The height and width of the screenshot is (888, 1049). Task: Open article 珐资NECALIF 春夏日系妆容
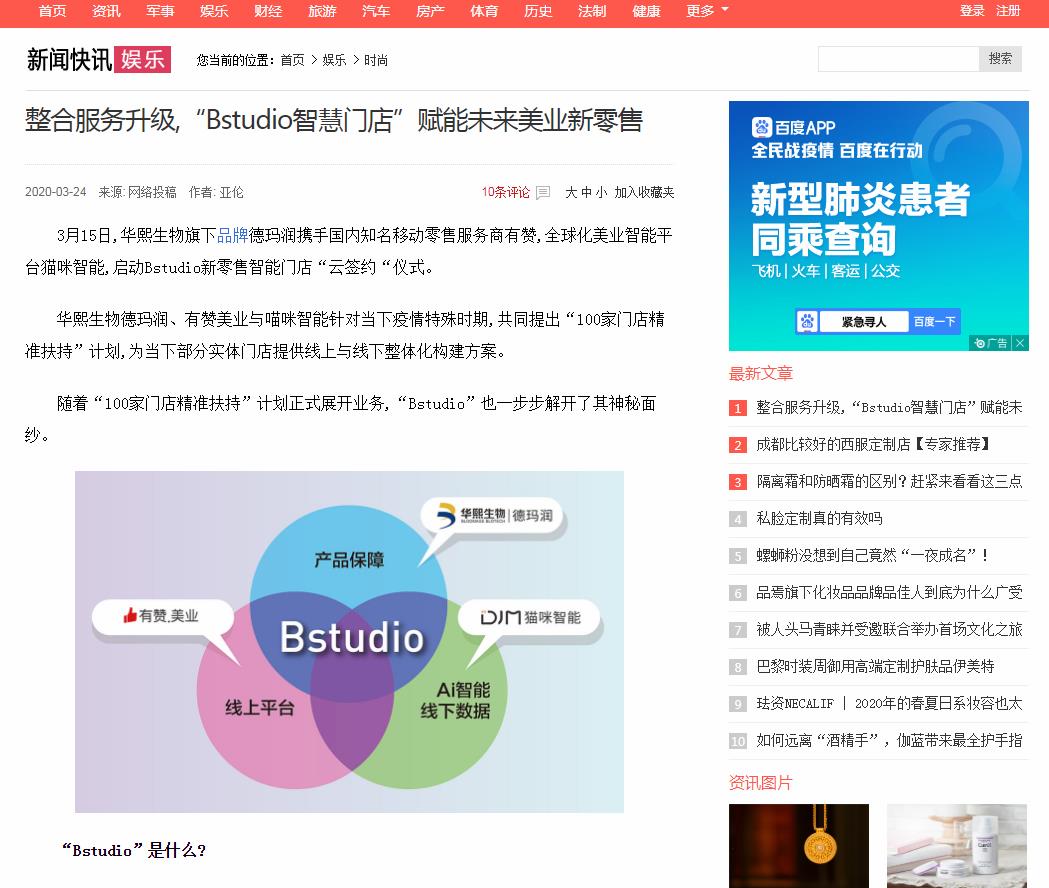point(889,703)
